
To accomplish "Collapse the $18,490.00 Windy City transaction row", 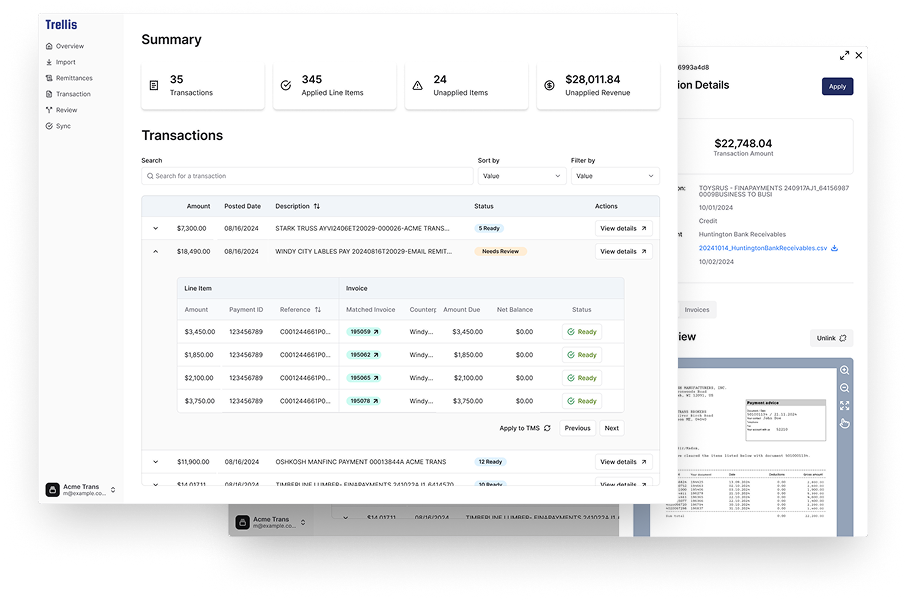I will tap(155, 252).
